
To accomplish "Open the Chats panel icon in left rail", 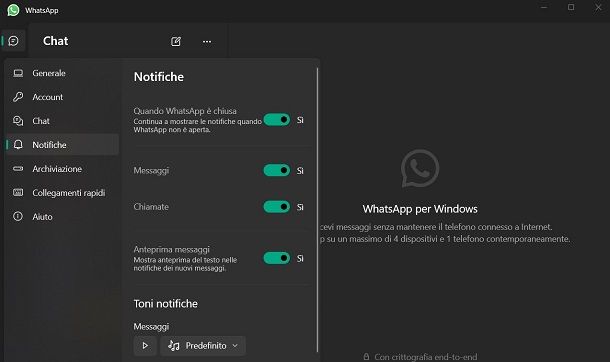I will click(14, 41).
